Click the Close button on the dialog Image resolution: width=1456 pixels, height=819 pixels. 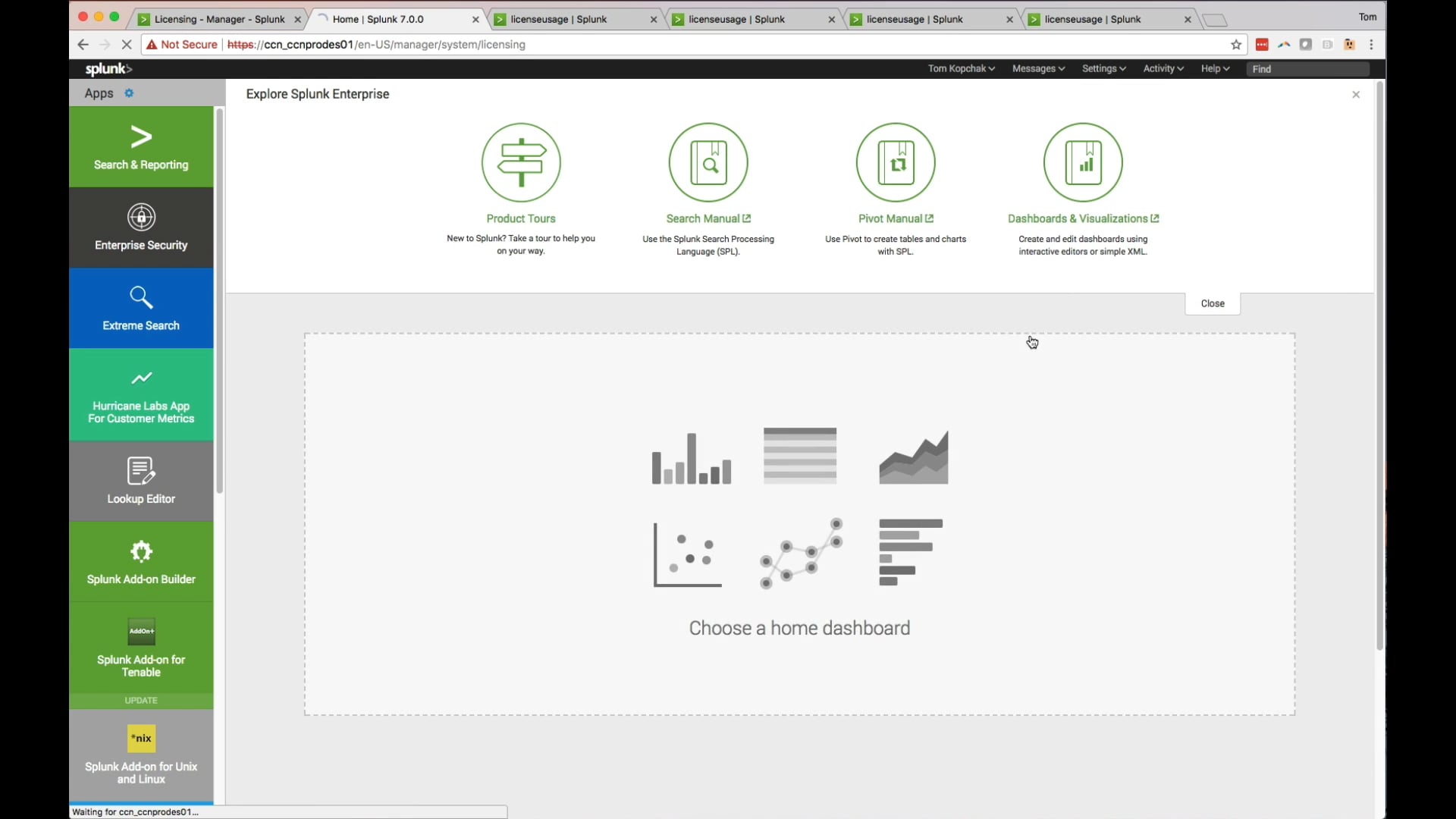pyautogui.click(x=1211, y=303)
